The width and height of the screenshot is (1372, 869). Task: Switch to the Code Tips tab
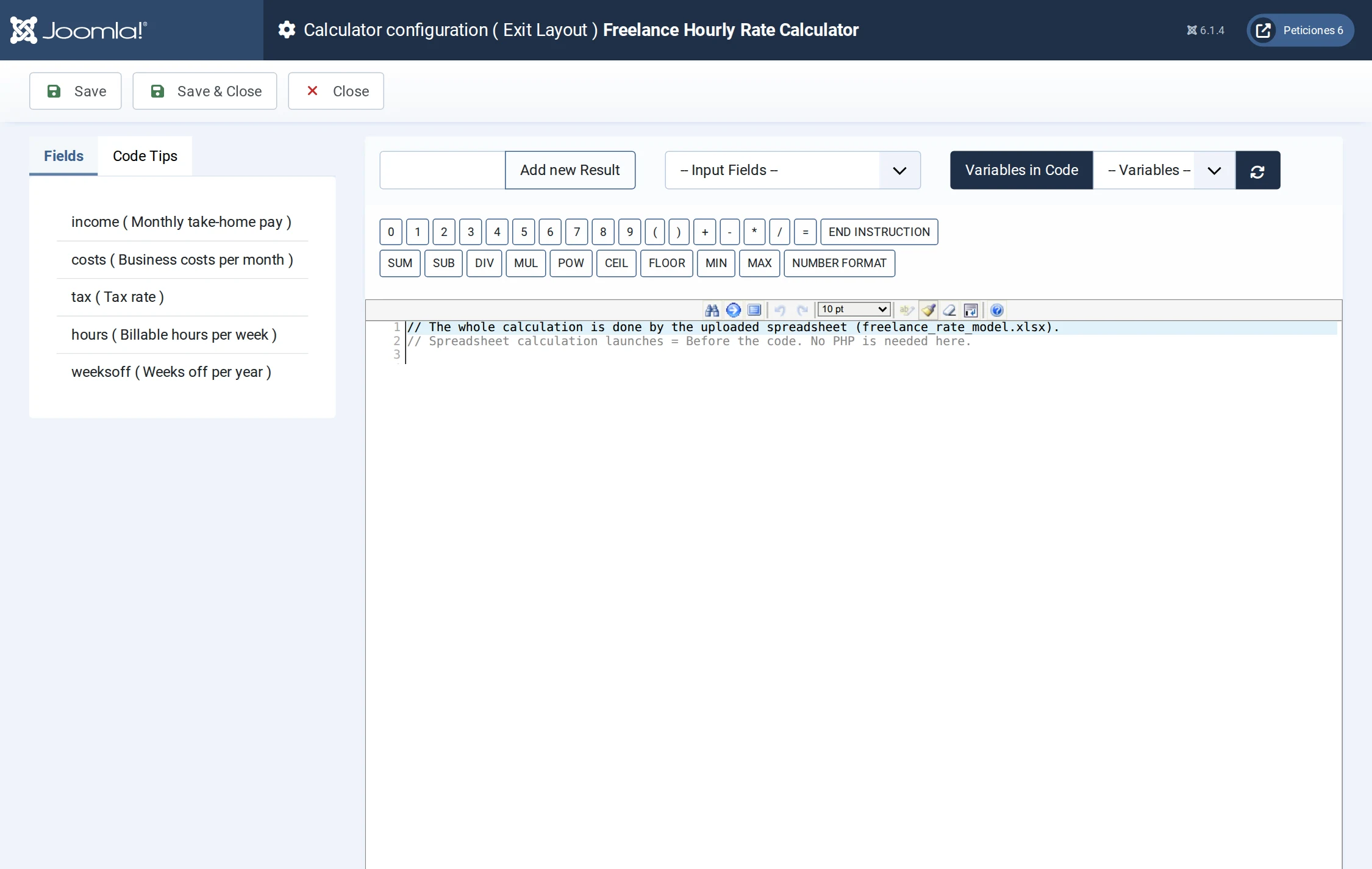145,156
